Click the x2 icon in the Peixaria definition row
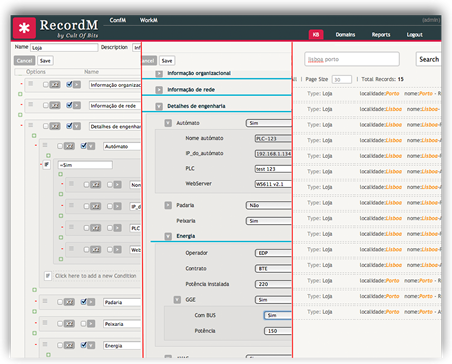The image size is (452, 364). coord(69,324)
